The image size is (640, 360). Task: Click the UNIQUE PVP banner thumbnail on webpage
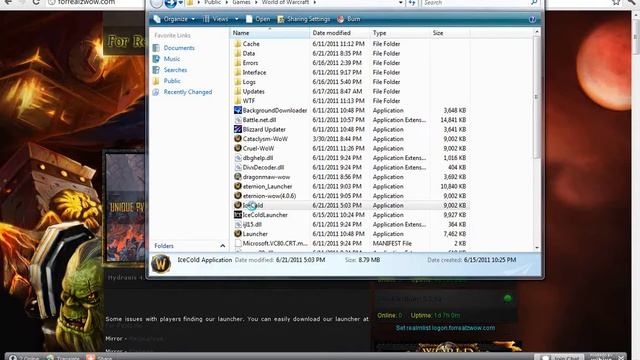tap(125, 207)
